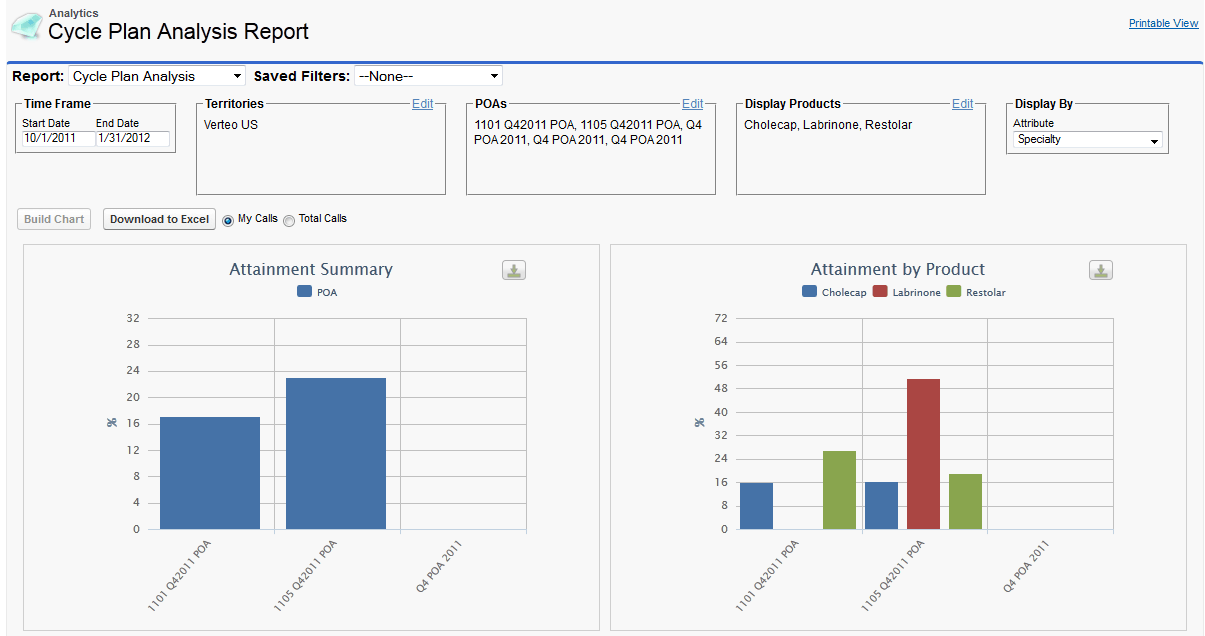Toggle the Restolar legend color swatch

[x=953, y=292]
